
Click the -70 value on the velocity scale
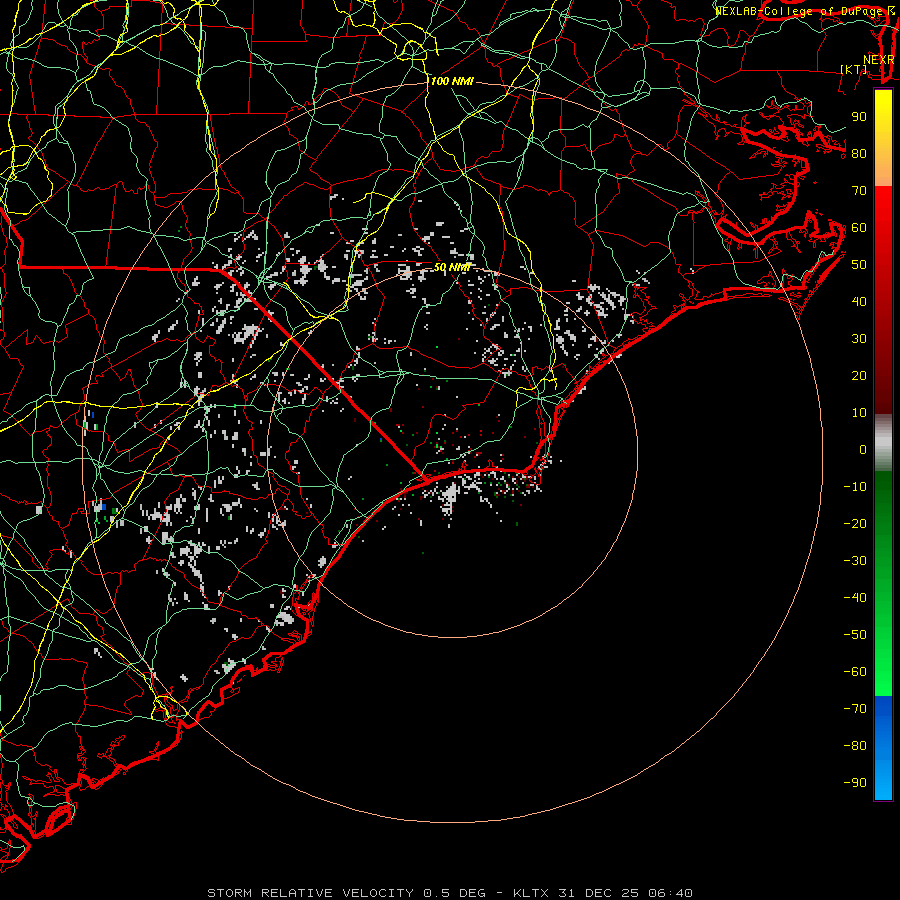pos(855,709)
